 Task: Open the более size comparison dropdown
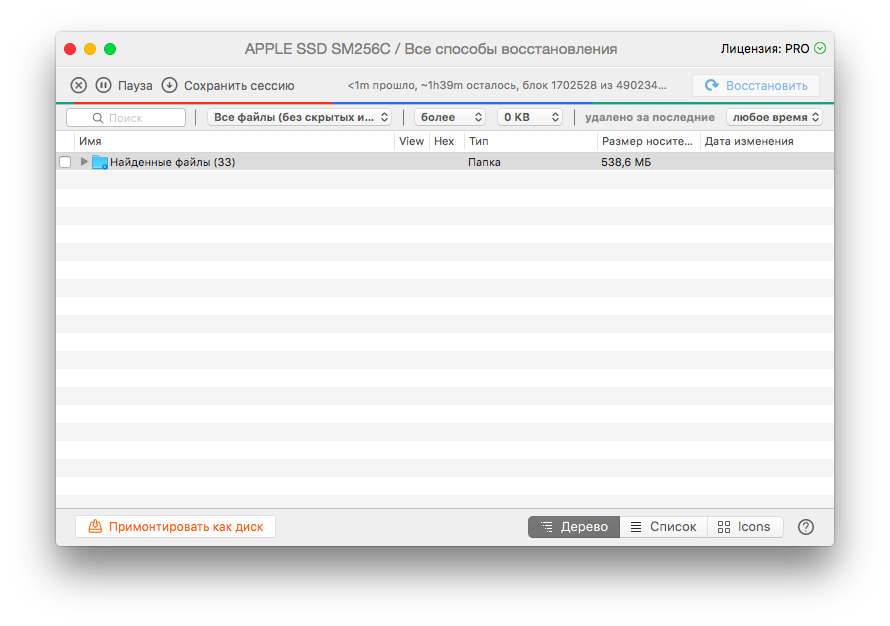coord(449,117)
